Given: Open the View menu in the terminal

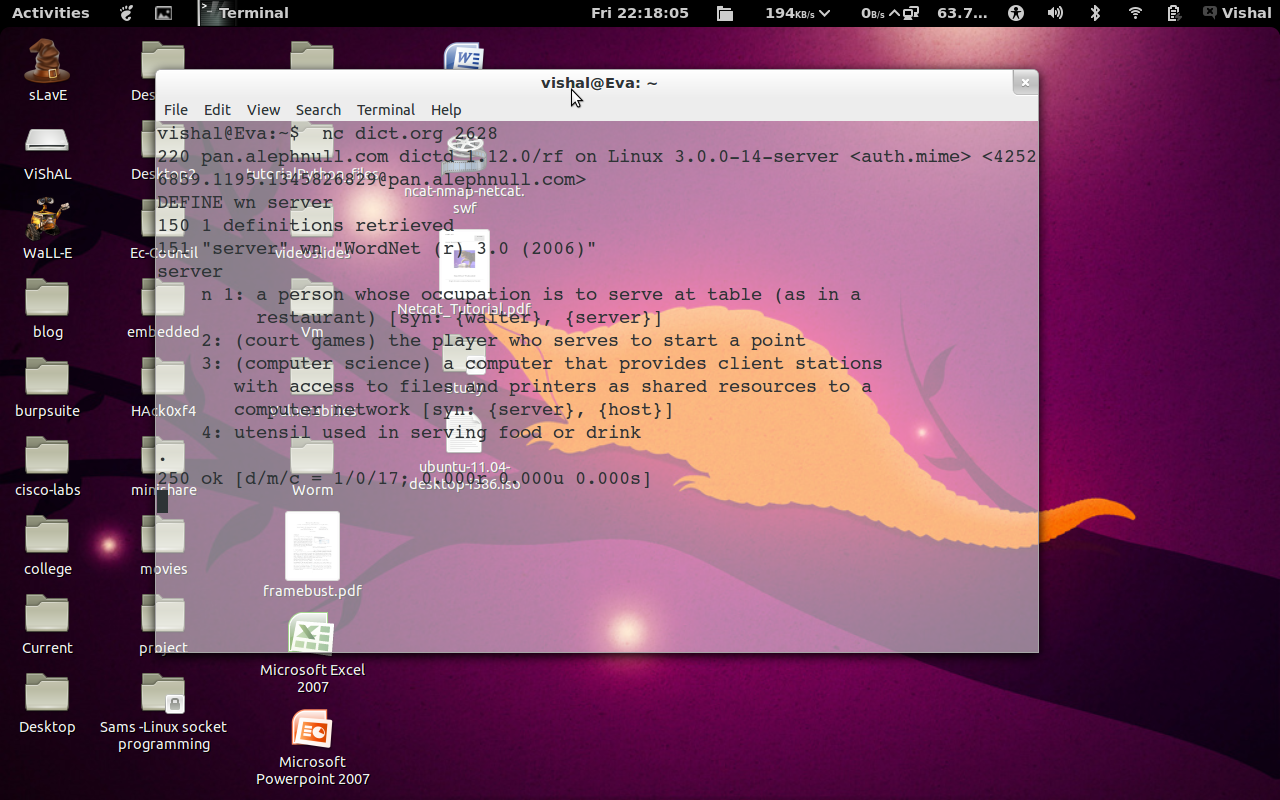Looking at the screenshot, I should [263, 110].
